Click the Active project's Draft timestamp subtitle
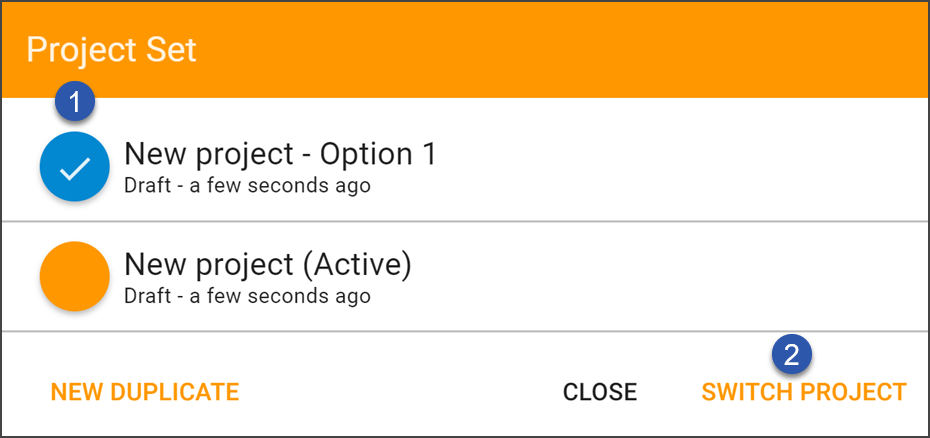 247,296
